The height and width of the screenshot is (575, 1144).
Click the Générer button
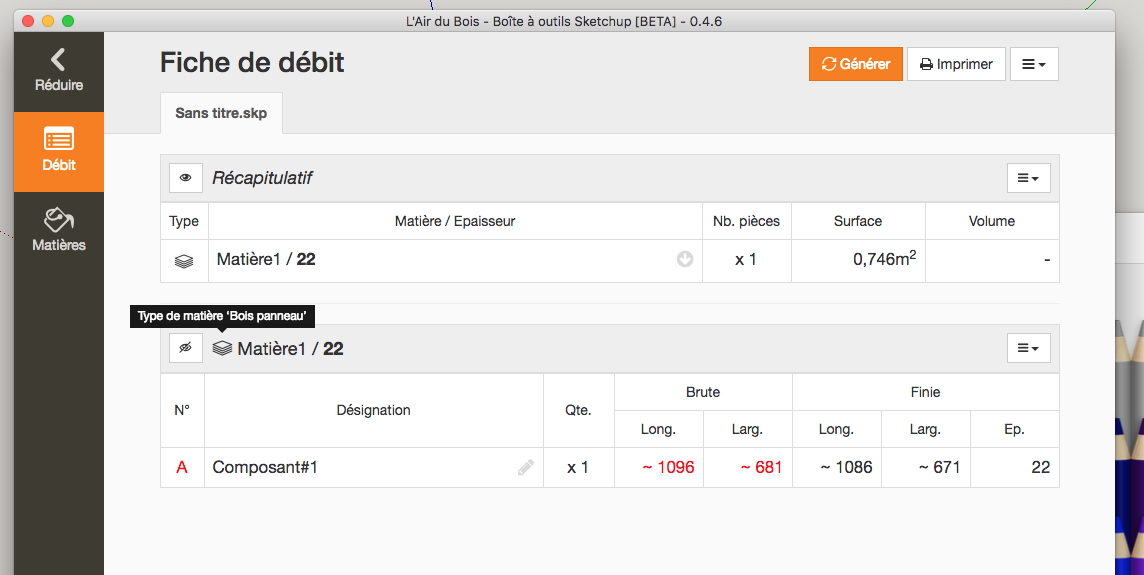pyautogui.click(x=856, y=64)
